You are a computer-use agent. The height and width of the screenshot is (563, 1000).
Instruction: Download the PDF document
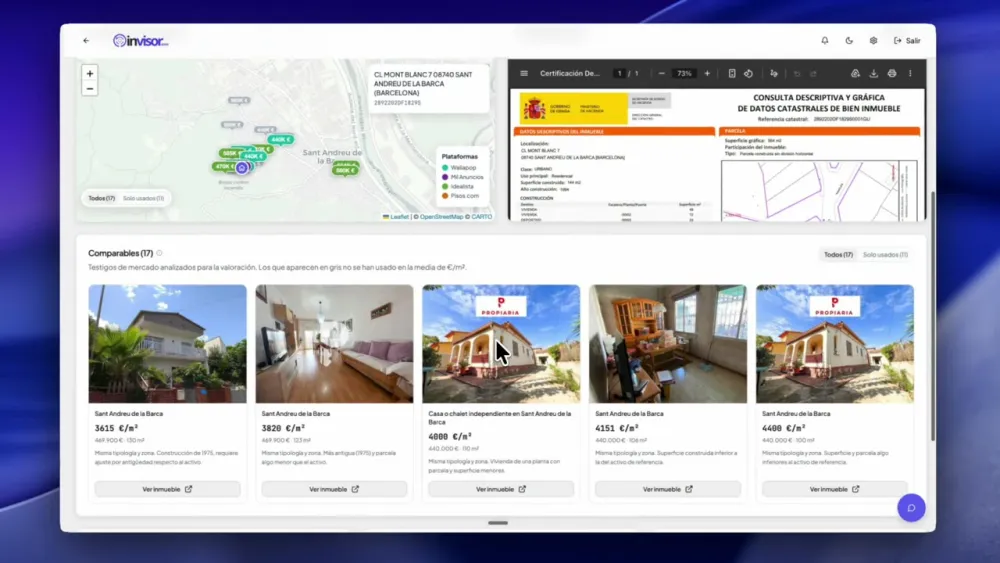coord(874,73)
